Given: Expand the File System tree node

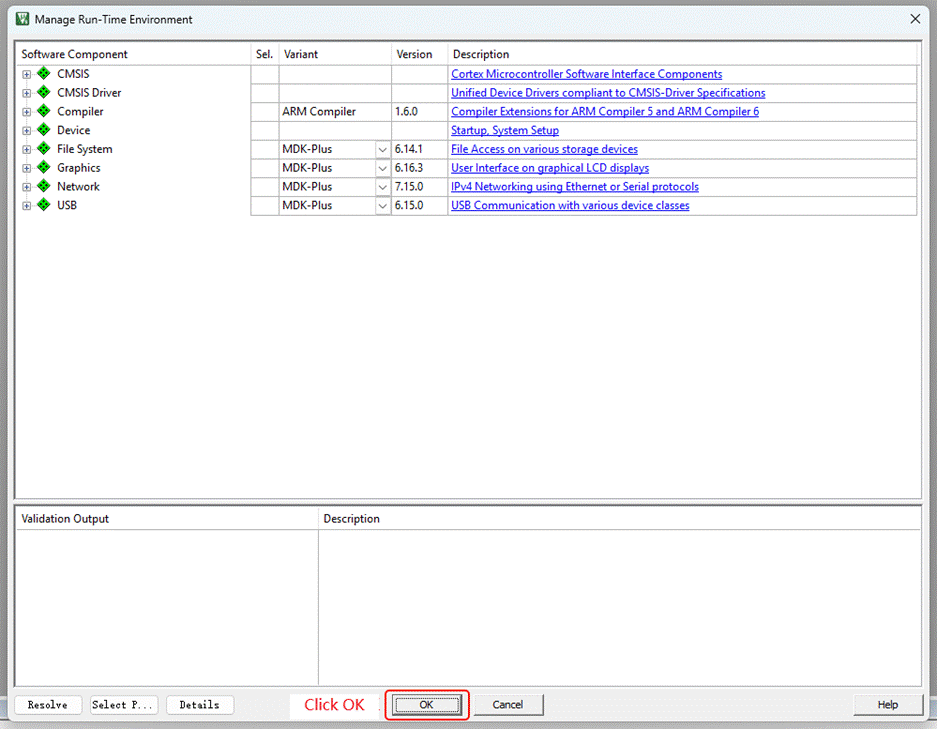Looking at the screenshot, I should (26, 150).
